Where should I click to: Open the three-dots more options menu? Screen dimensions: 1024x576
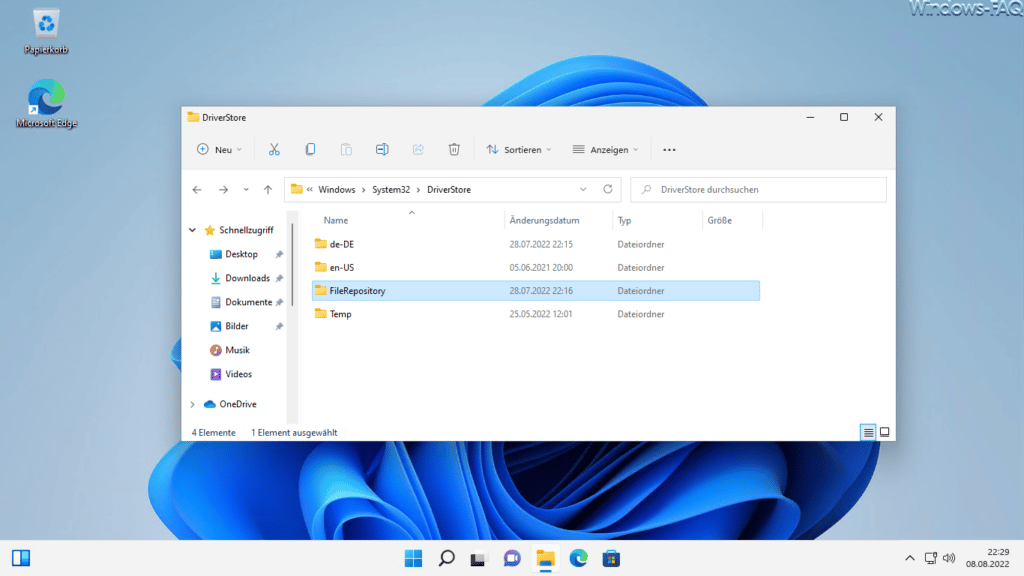coord(669,150)
